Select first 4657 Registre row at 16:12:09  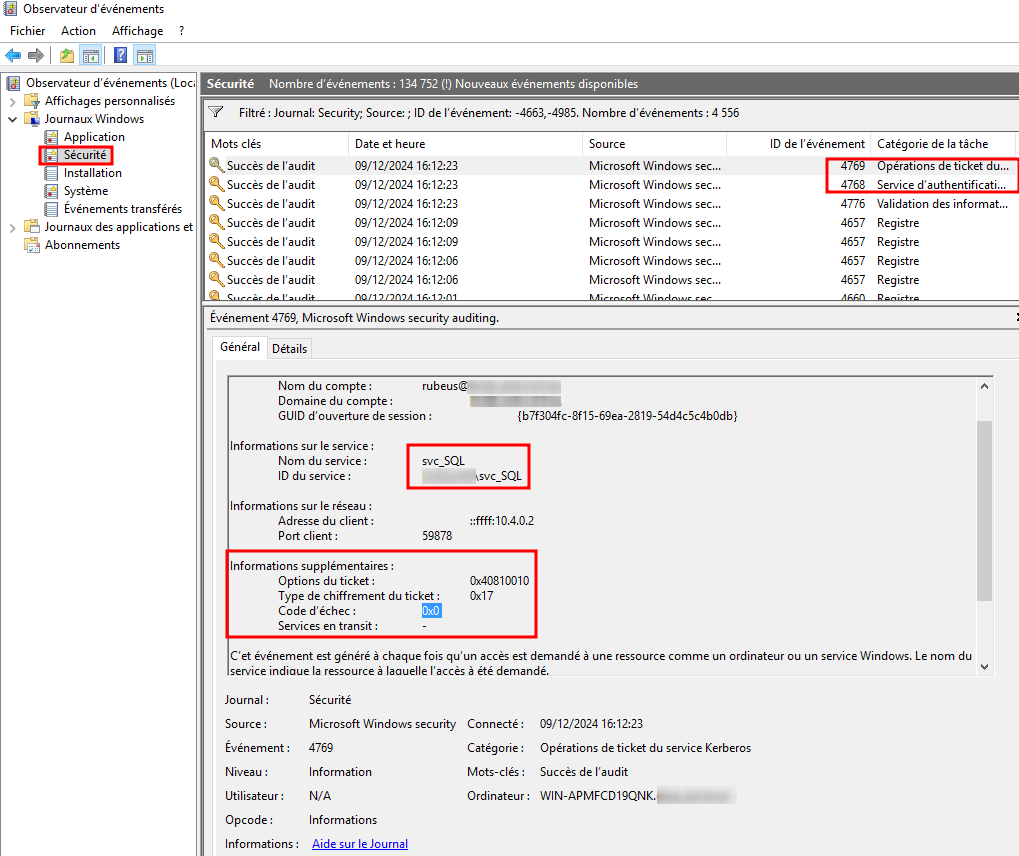[611, 223]
